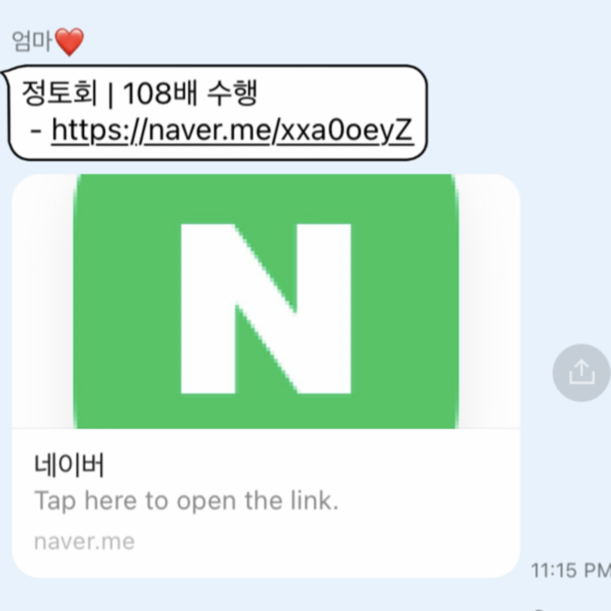Open the green Naver logo thumbnail
The width and height of the screenshot is (611, 611).
click(x=266, y=301)
